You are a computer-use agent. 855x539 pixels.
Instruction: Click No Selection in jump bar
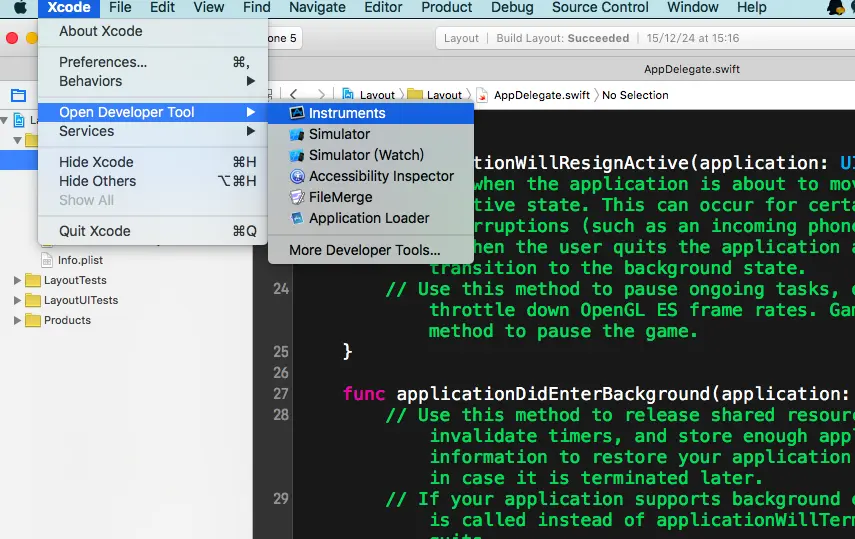[x=635, y=95]
